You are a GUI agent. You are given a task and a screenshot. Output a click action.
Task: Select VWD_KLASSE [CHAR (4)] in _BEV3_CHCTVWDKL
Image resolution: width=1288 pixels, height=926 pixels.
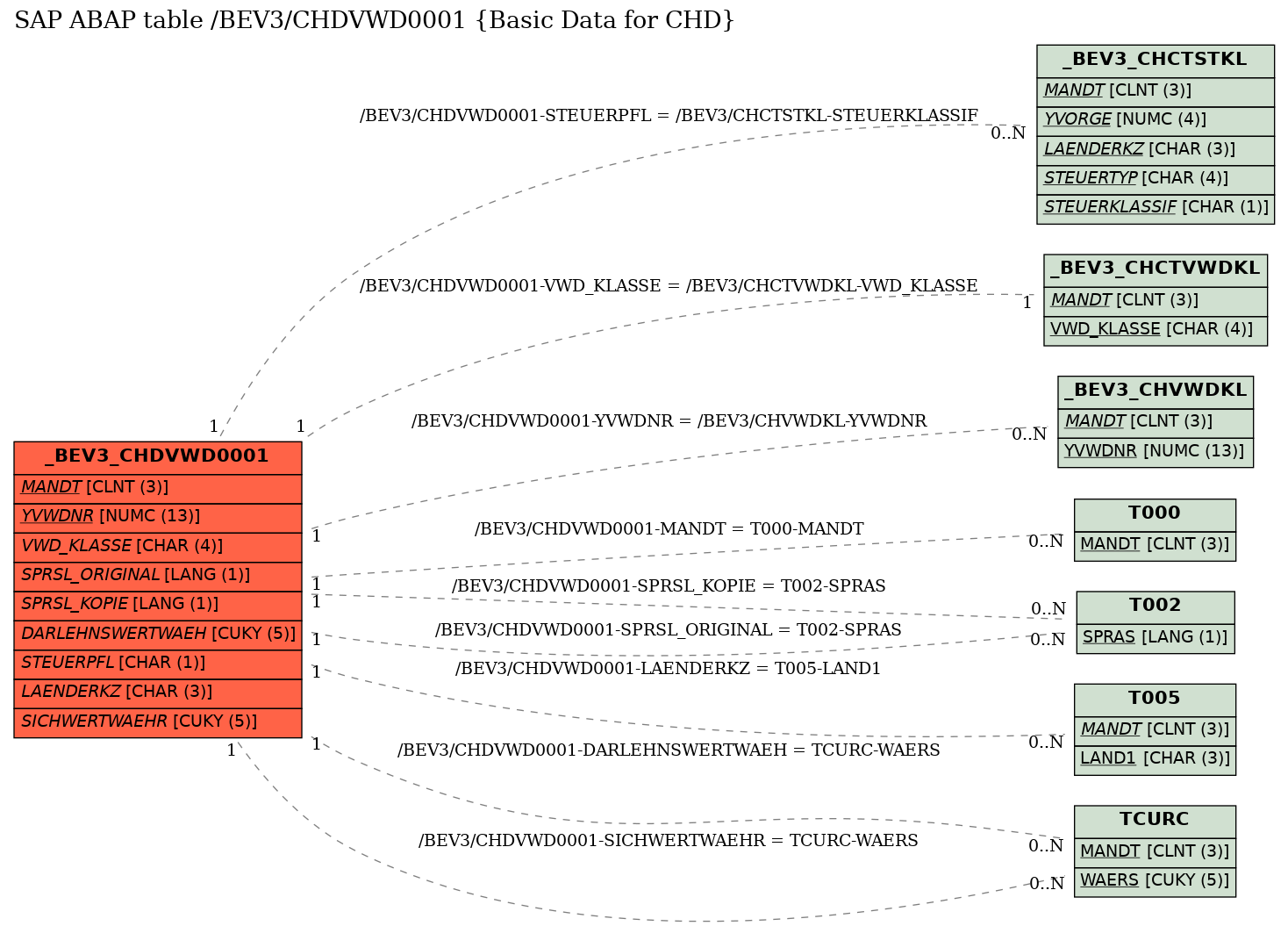[x=1155, y=330]
